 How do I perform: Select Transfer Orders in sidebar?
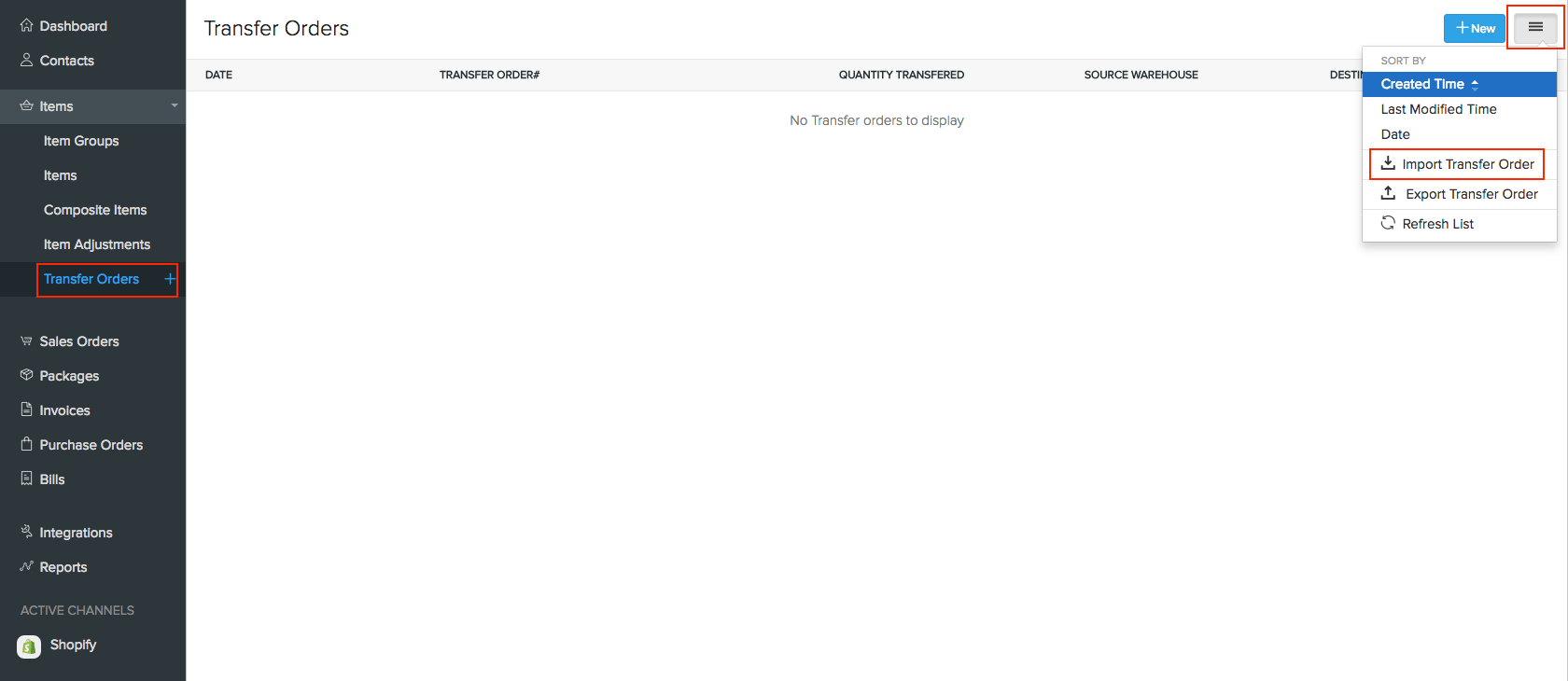(x=91, y=279)
